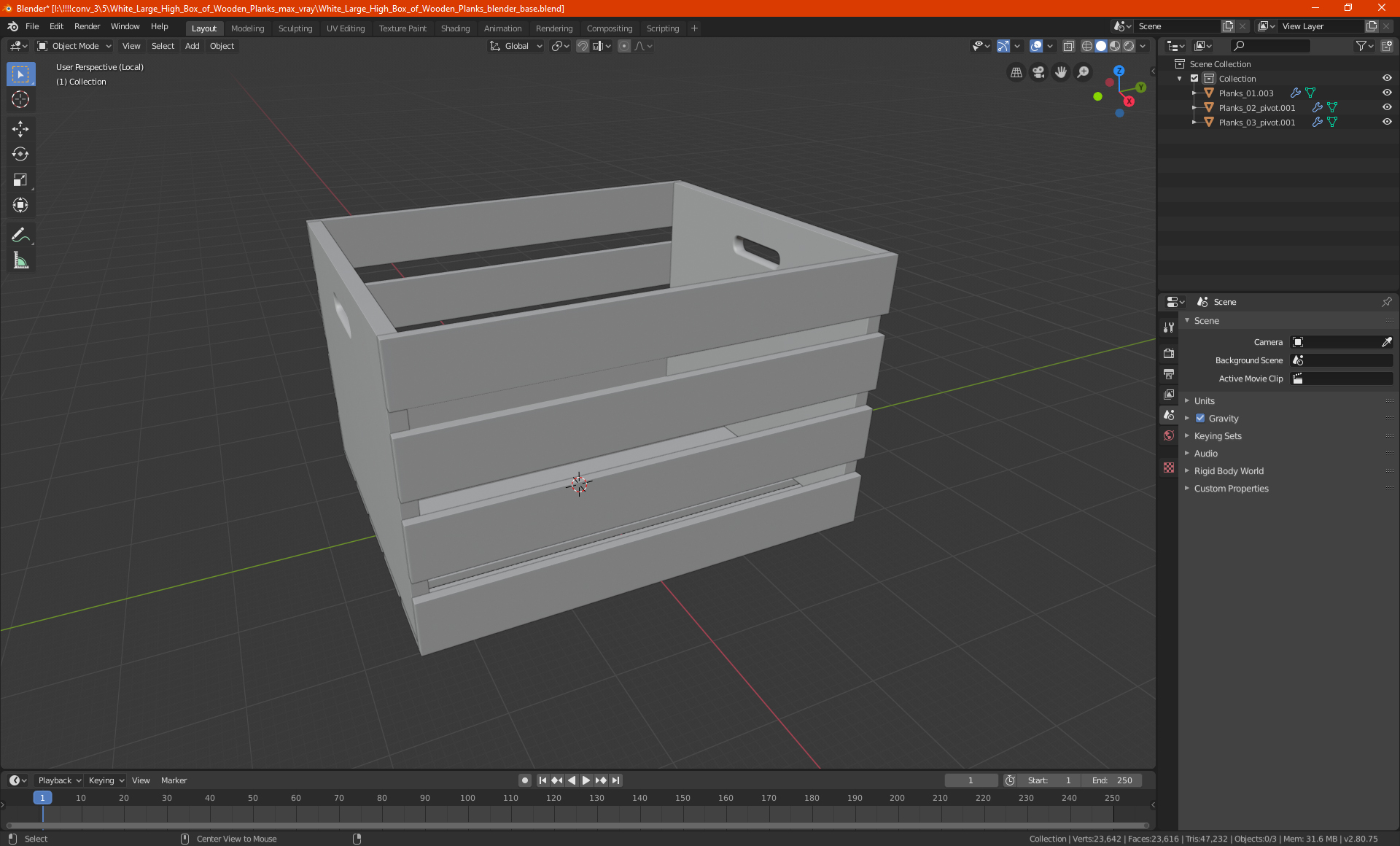
Task: Select the Cursor tool
Action: click(x=20, y=99)
